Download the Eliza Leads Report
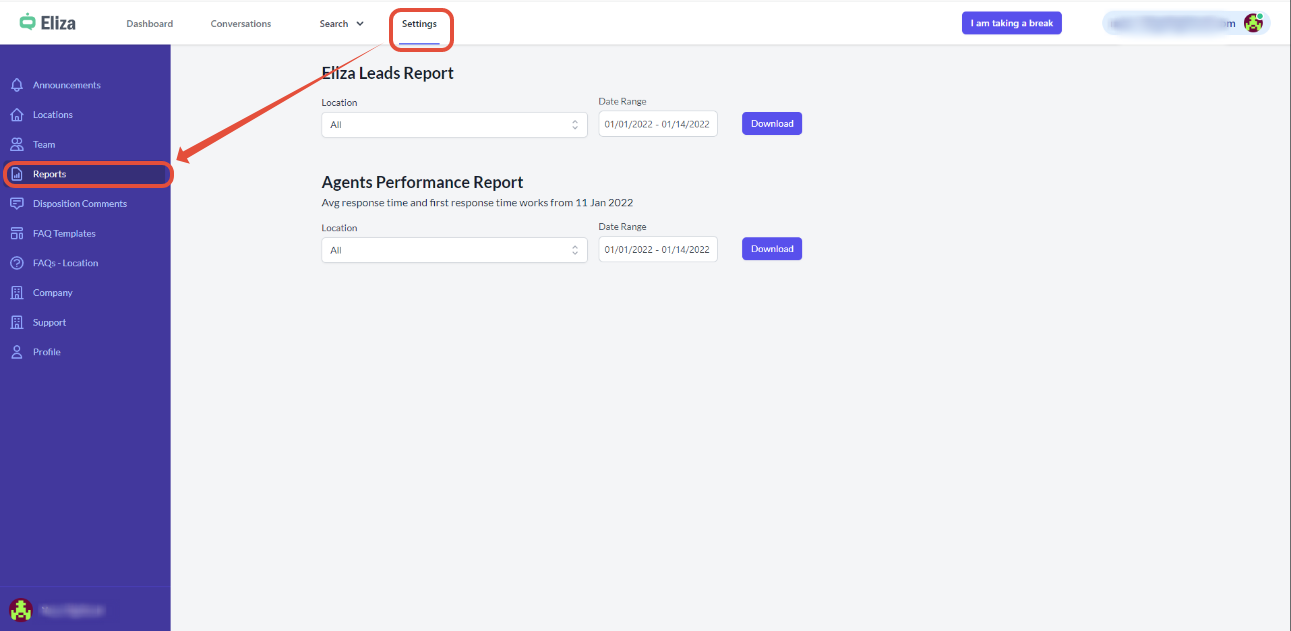1291x631 pixels. [771, 124]
